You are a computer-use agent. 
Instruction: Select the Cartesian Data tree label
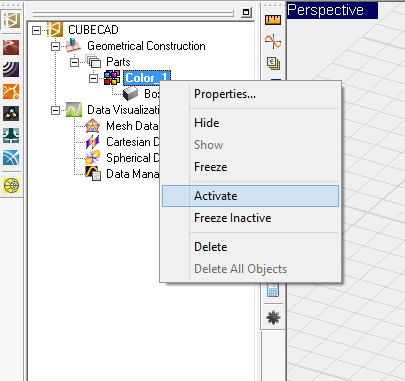coord(132,142)
